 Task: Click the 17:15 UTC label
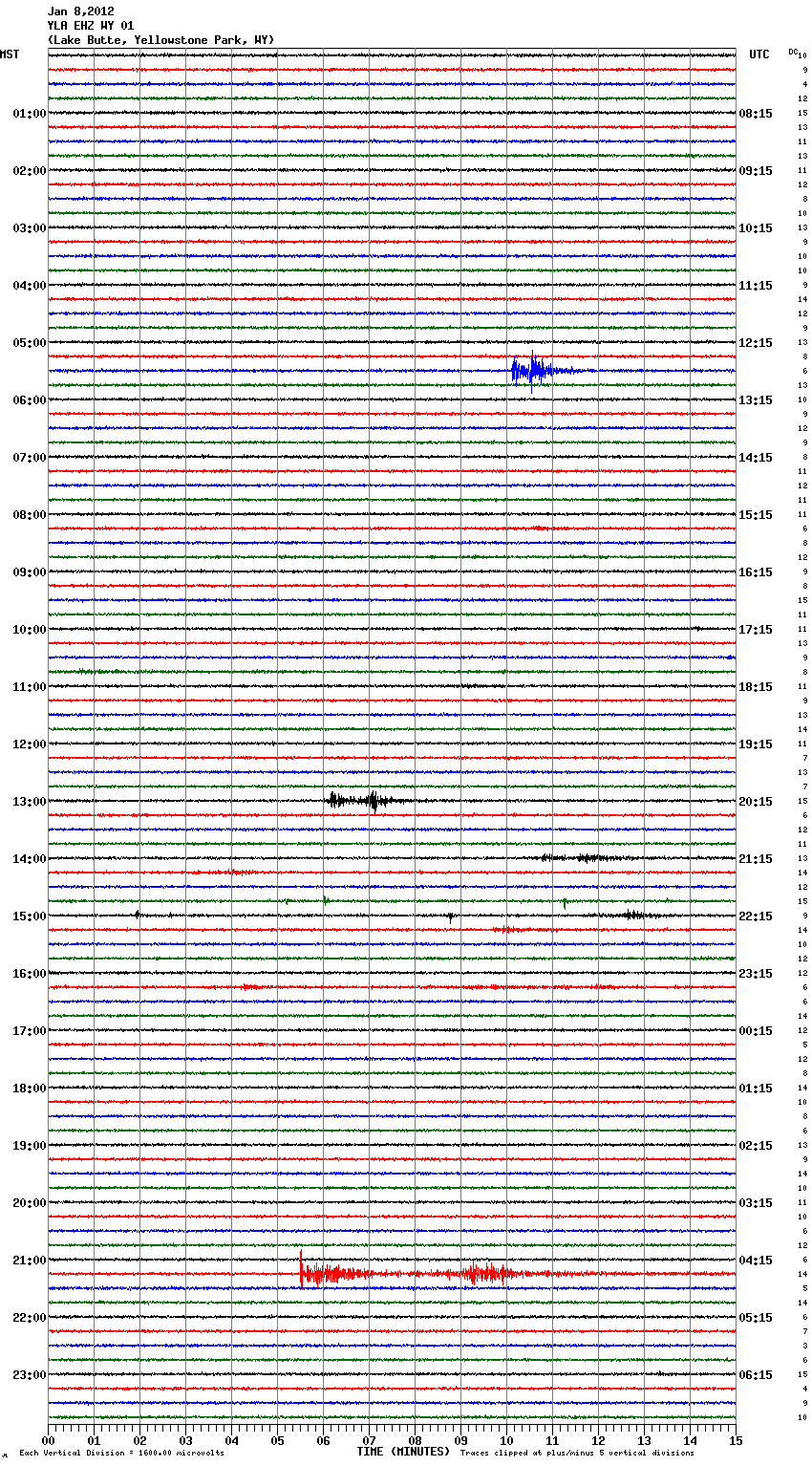coord(756,630)
